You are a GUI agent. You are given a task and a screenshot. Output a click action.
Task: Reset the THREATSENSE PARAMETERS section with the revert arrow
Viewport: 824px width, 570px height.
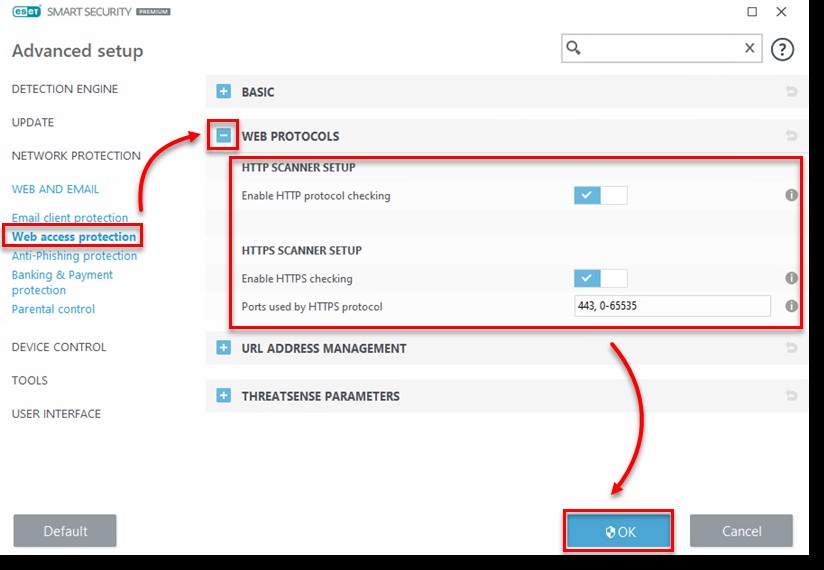click(791, 395)
